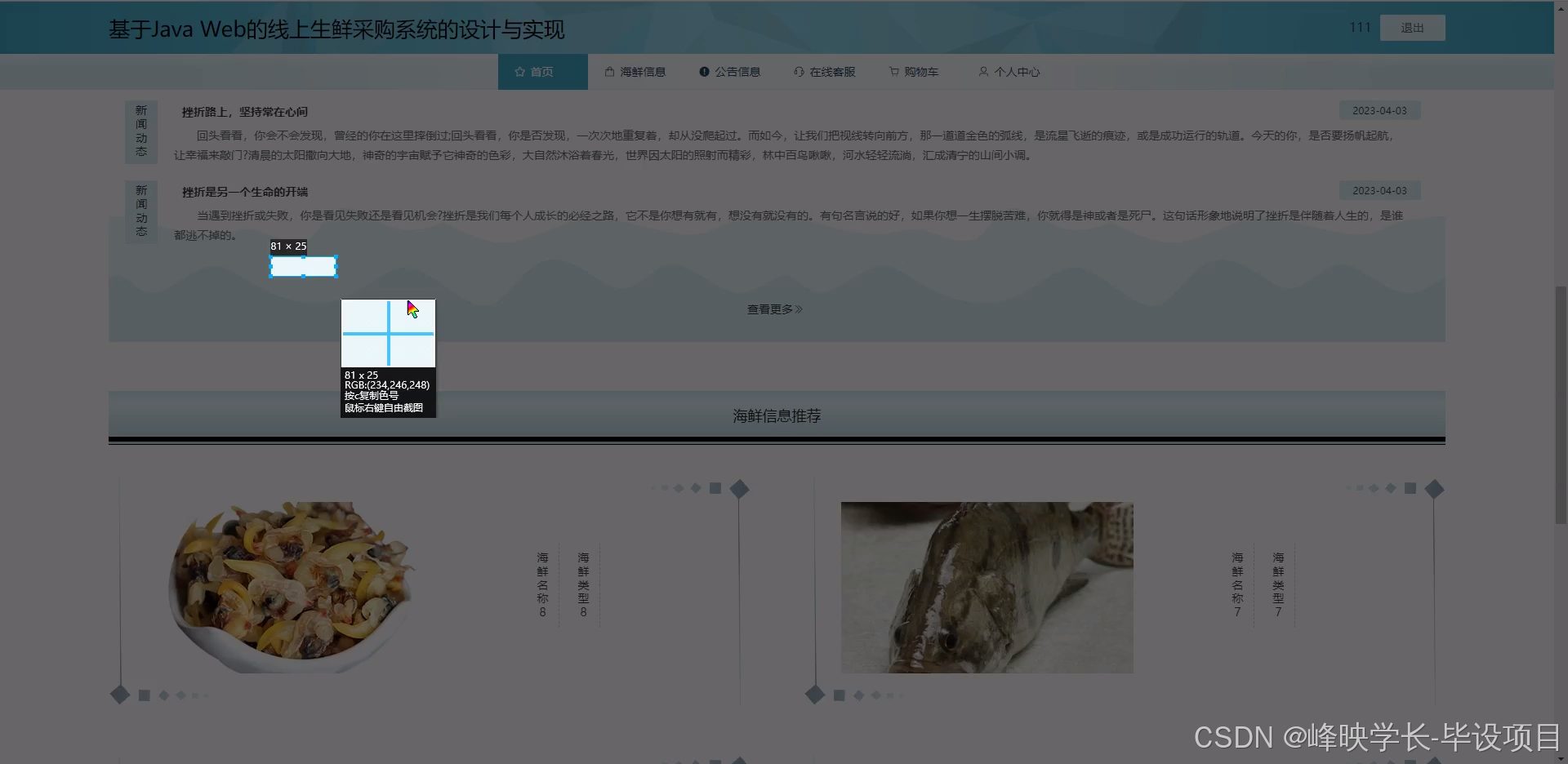Click the large diamond marker beside shrimp carousel

(740, 488)
